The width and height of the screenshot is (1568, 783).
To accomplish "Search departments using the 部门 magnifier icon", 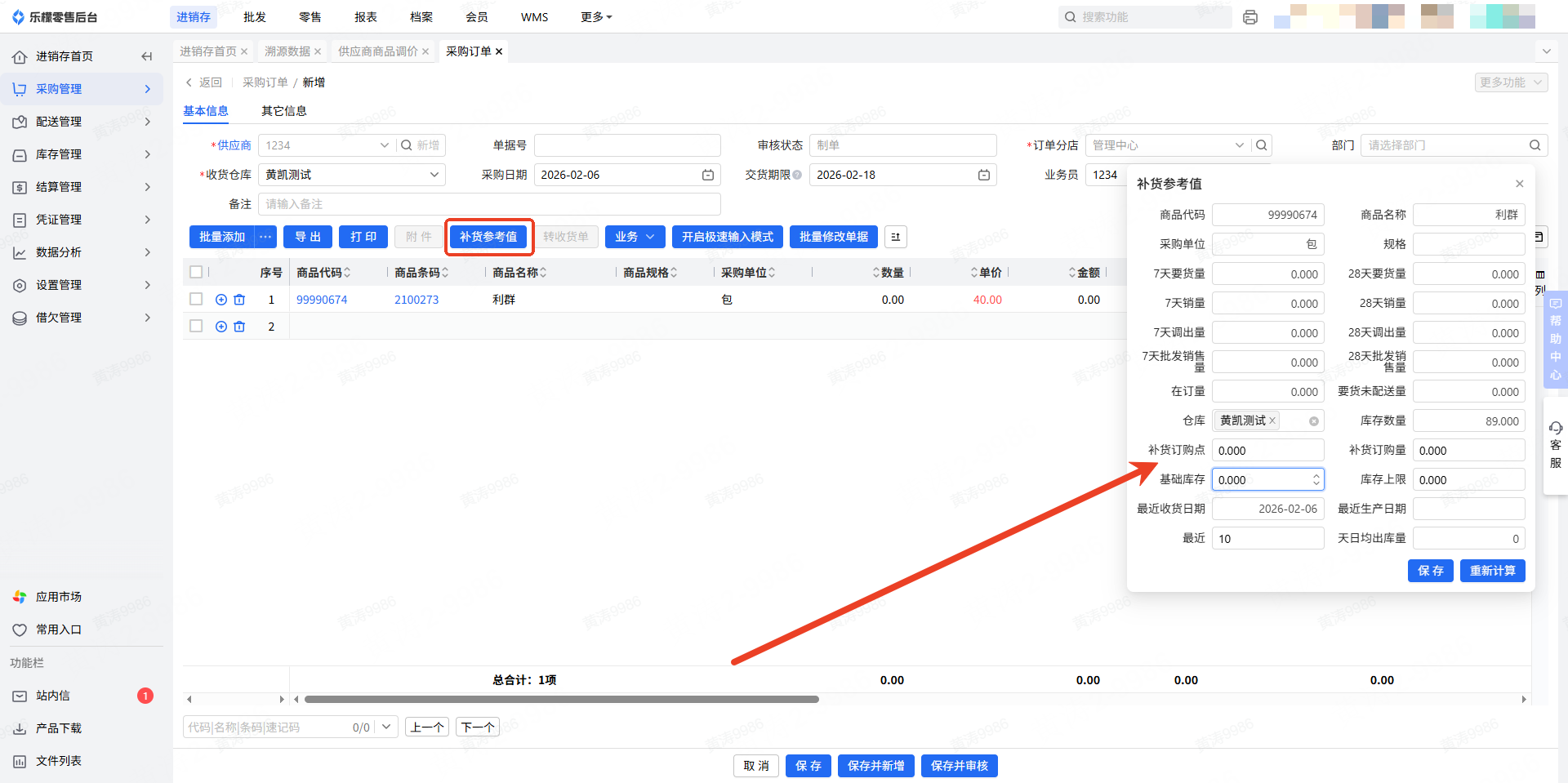I will (x=1535, y=145).
